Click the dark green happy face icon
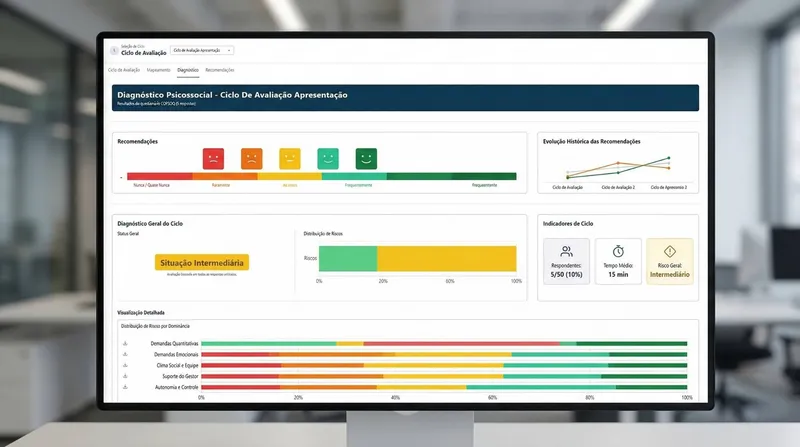Screen dimensions: 800x447 366,158
